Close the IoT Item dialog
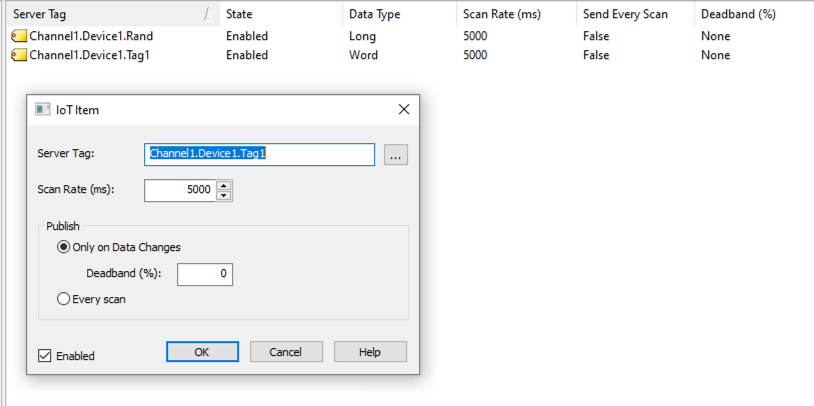Screen dimensions: 814x406 tap(404, 109)
